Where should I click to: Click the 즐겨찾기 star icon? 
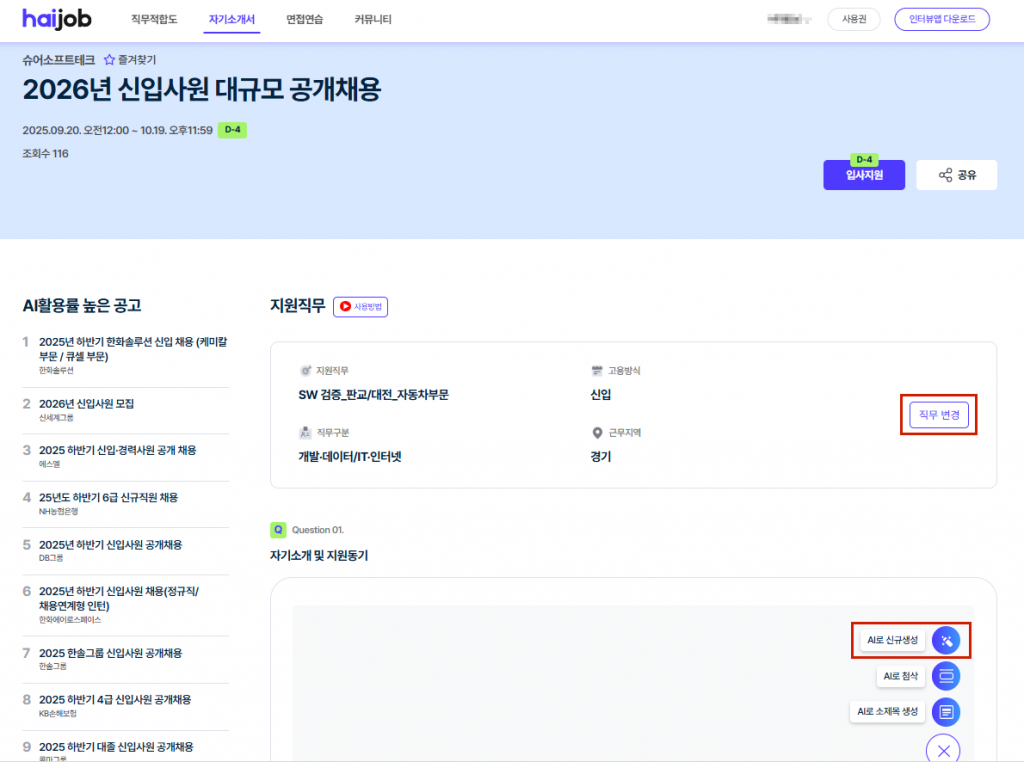tap(110, 60)
